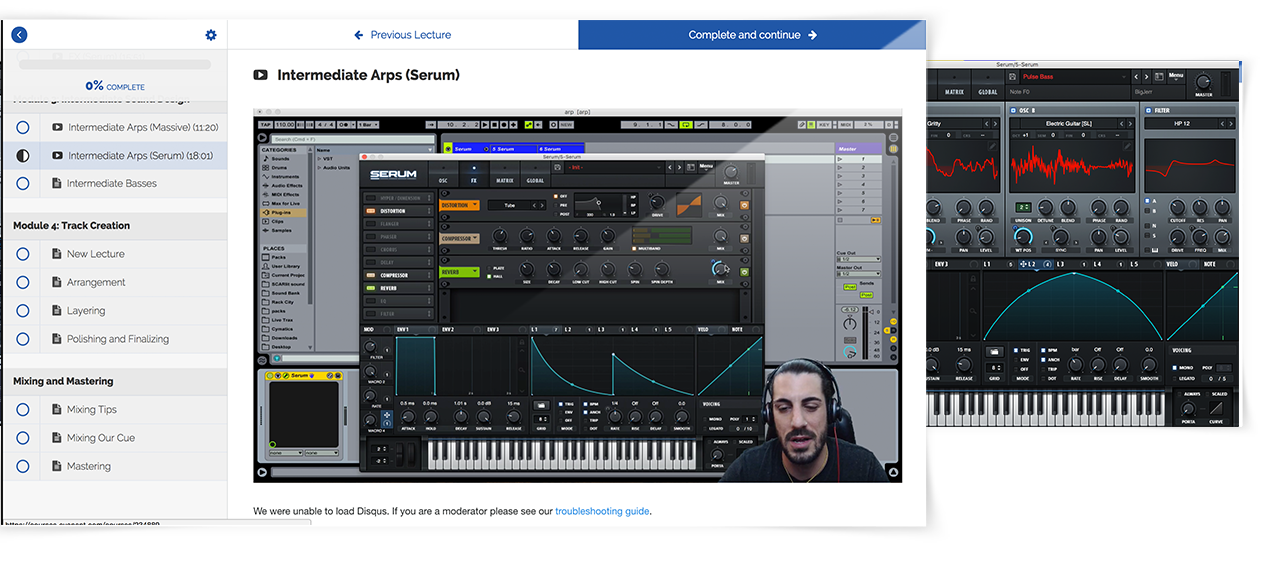
Task: Click the THRESH knob in the video's compressor
Action: coord(499,235)
